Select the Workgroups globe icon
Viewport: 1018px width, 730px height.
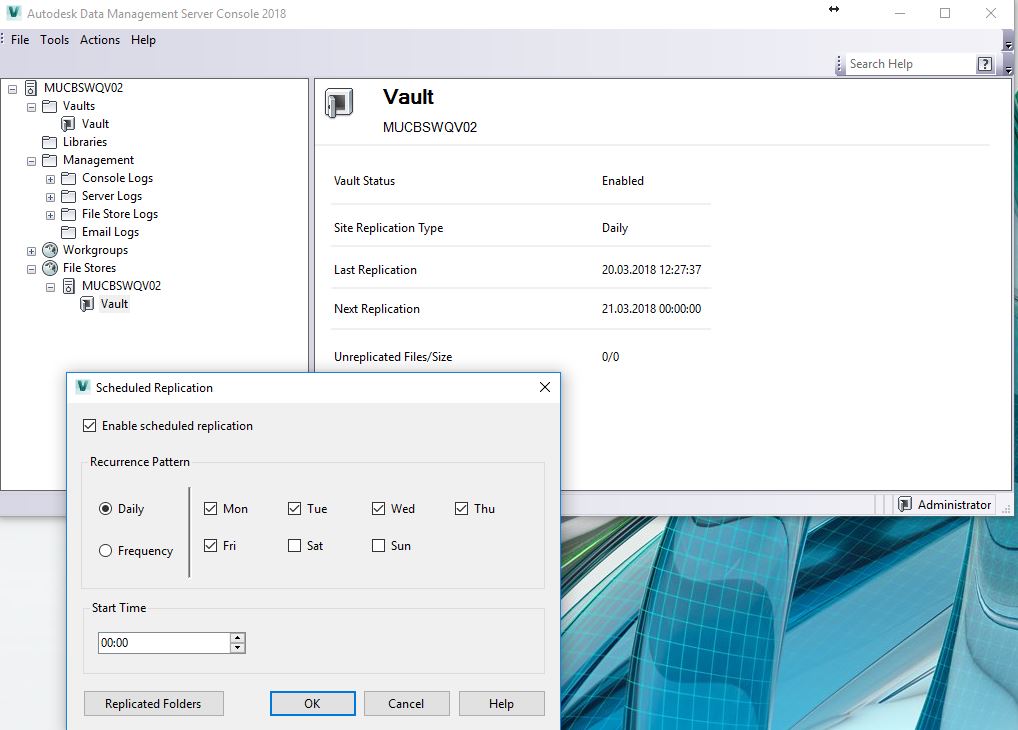click(x=49, y=249)
